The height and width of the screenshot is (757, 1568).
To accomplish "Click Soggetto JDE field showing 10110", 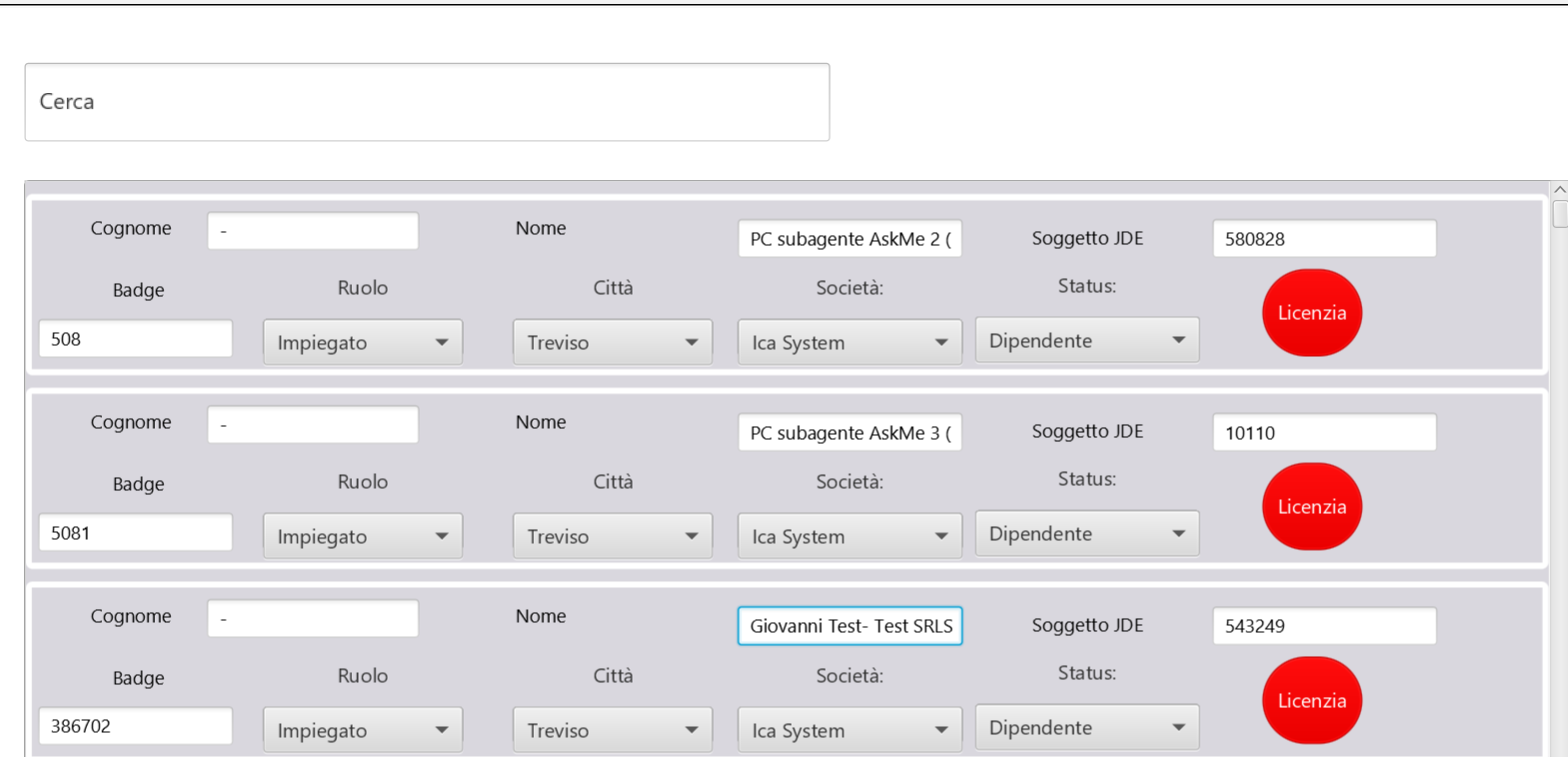I will coord(1323,433).
